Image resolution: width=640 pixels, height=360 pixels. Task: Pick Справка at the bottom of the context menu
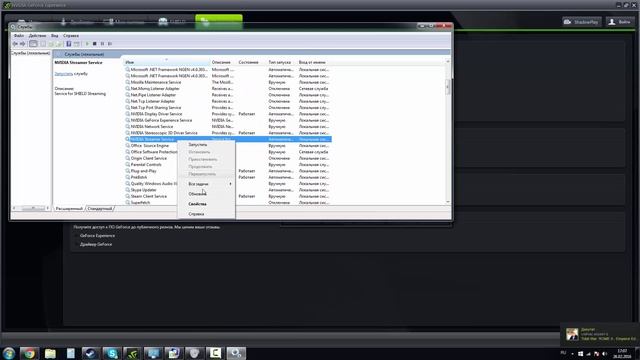[x=196, y=214]
